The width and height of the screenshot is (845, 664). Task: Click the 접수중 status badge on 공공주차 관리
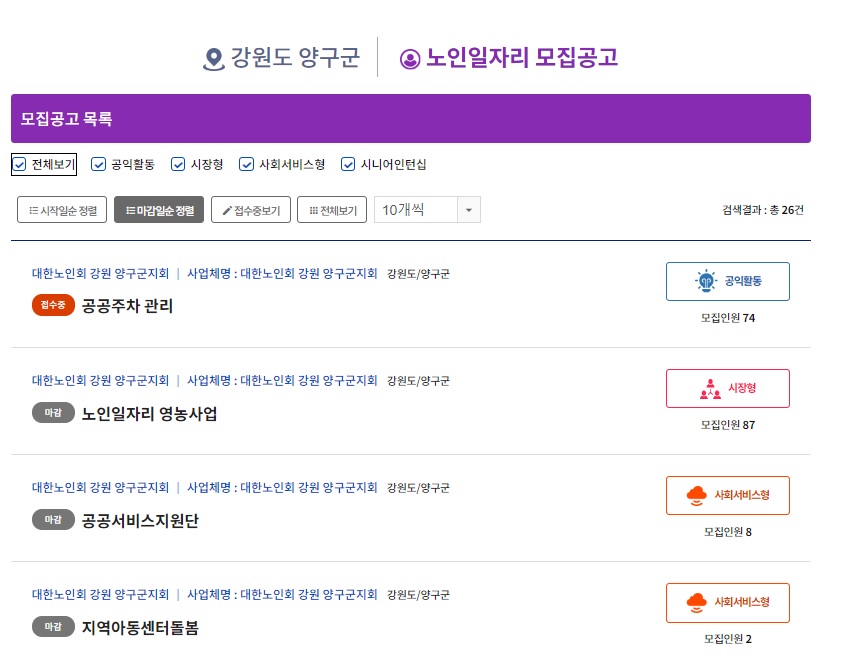[x=53, y=305]
